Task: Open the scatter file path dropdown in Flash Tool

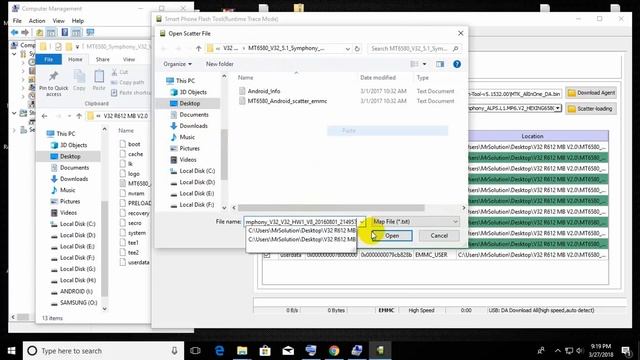Action: pos(558,108)
